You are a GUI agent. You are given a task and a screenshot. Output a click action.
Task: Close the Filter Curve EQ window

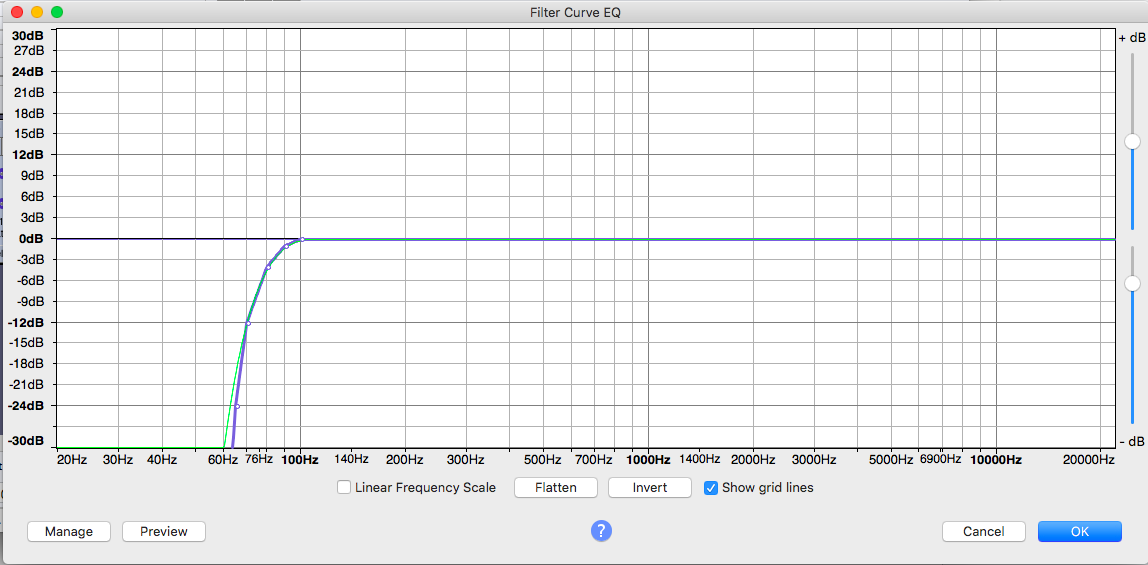coord(16,12)
